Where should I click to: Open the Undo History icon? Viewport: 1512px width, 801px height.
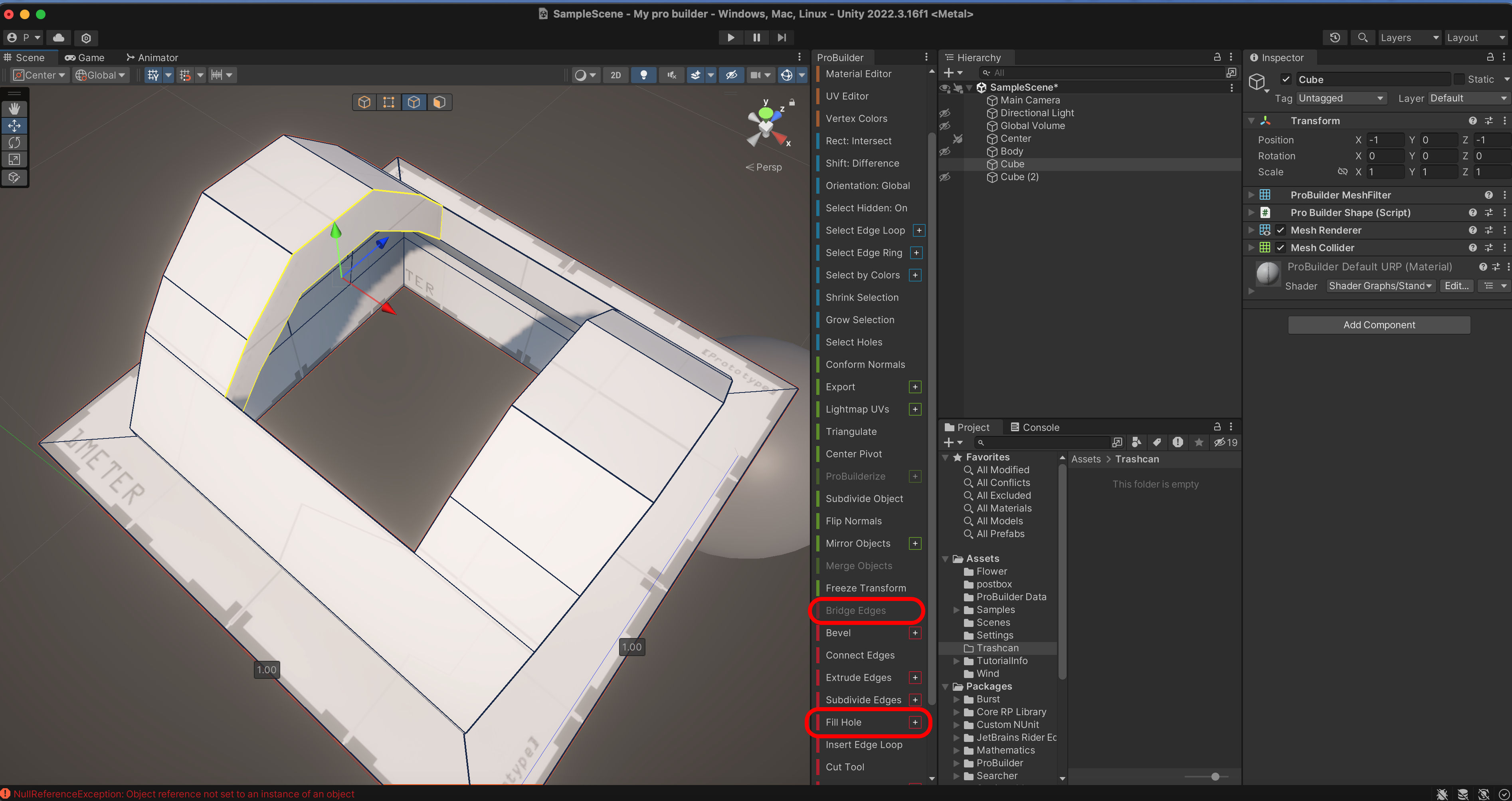coord(1335,38)
